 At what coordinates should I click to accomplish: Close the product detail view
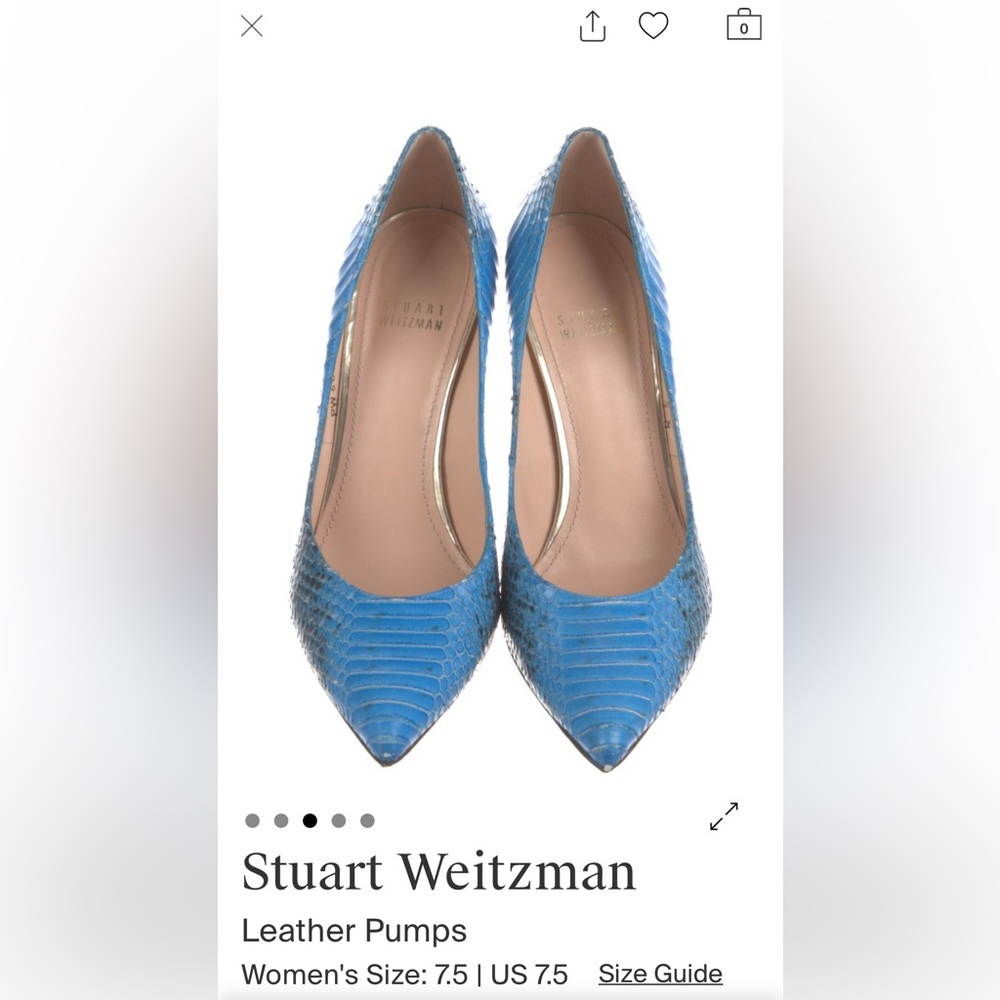click(253, 25)
